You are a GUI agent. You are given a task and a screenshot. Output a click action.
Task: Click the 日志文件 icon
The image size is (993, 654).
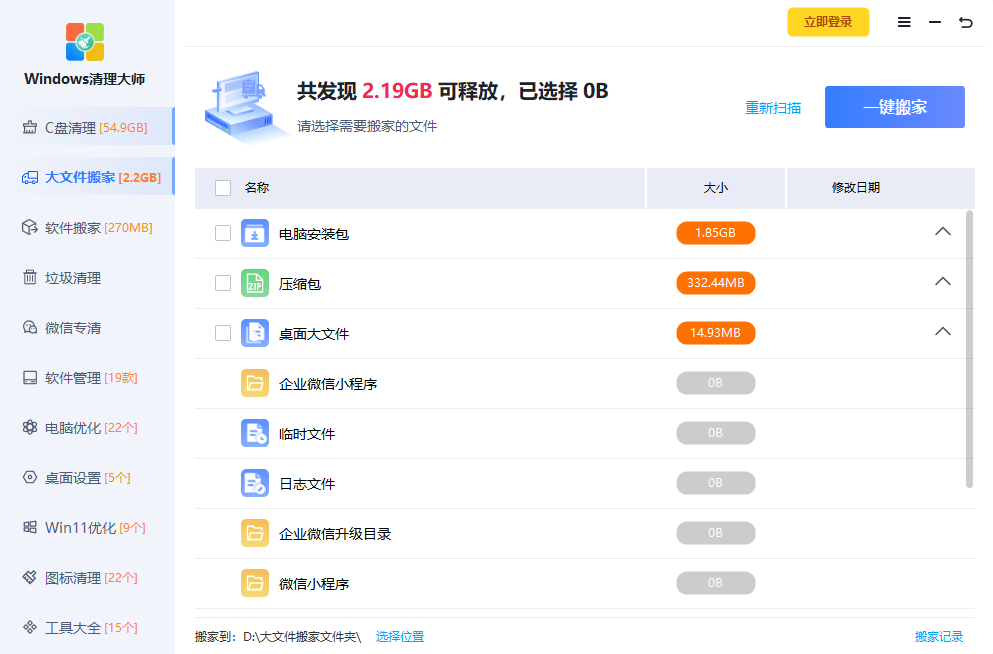(x=255, y=484)
